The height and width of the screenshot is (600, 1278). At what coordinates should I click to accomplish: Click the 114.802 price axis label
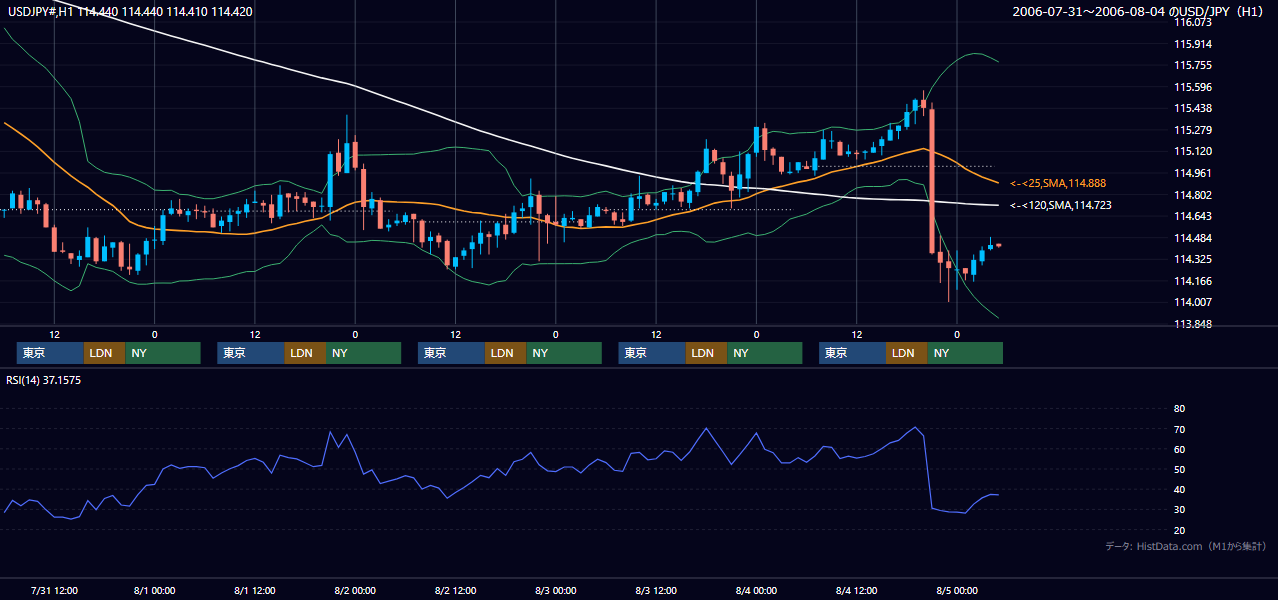[x=1194, y=195]
